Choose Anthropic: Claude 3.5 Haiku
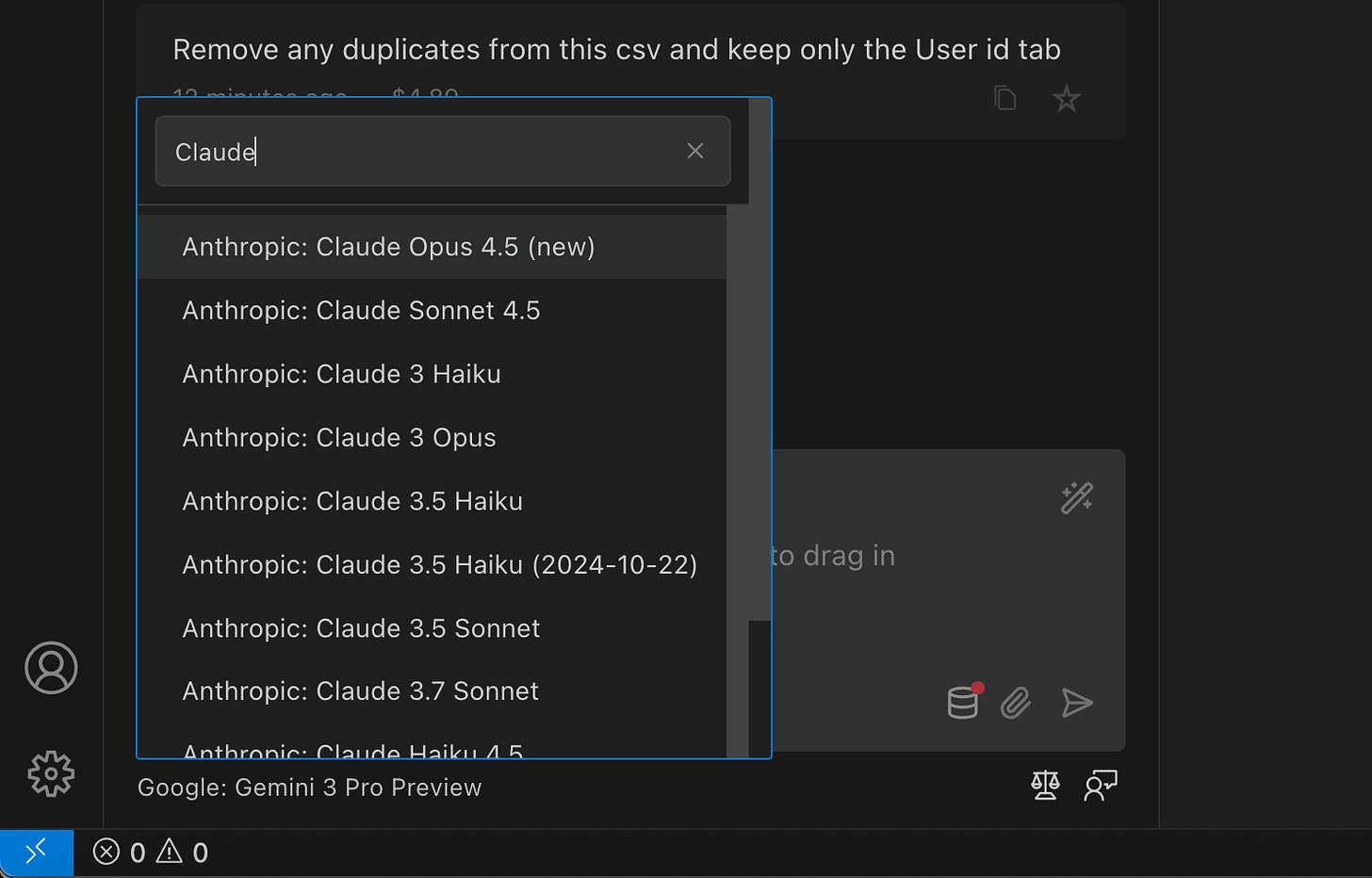The height and width of the screenshot is (878, 1372). pyautogui.click(x=432, y=501)
